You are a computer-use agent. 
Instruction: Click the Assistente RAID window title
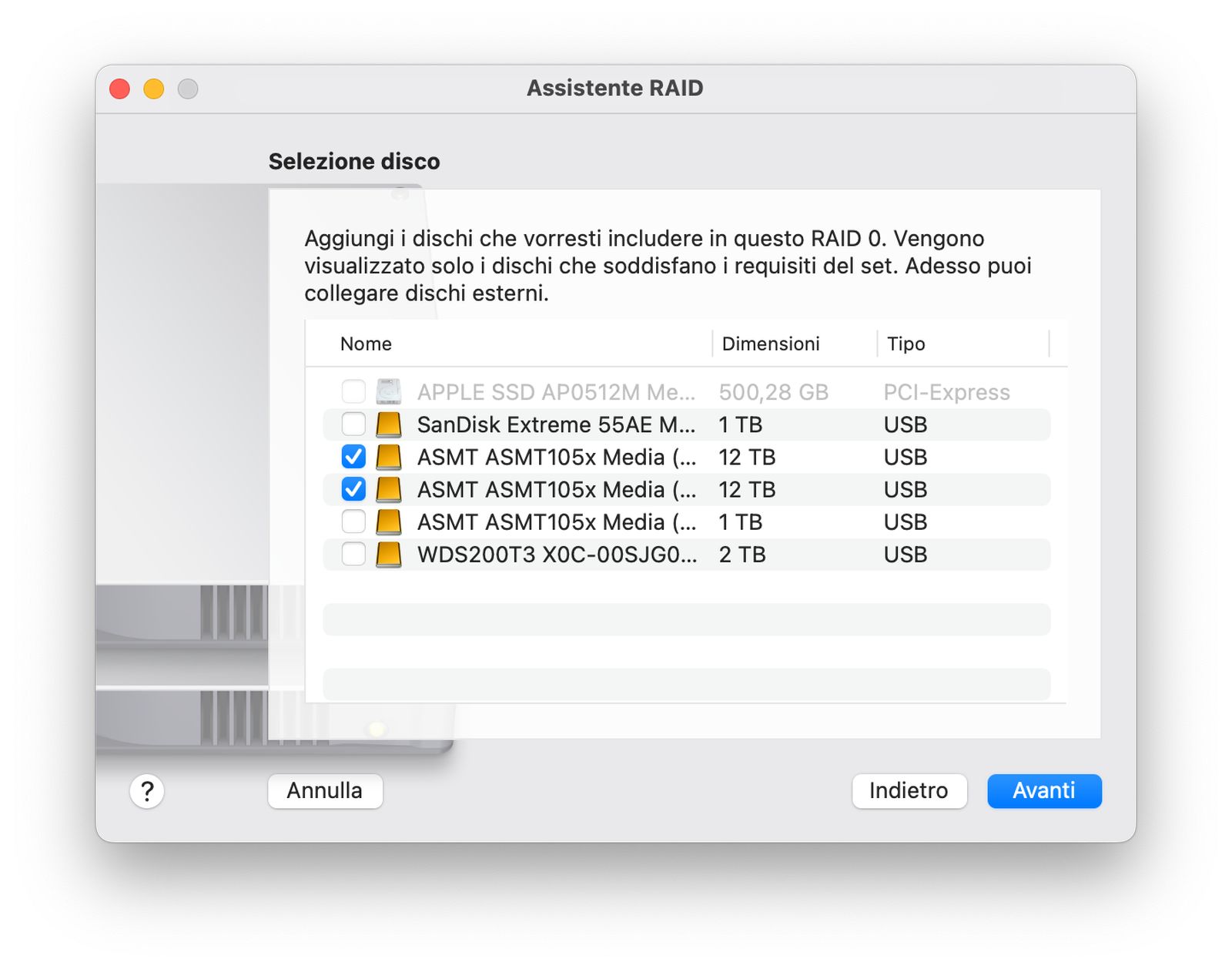[615, 88]
